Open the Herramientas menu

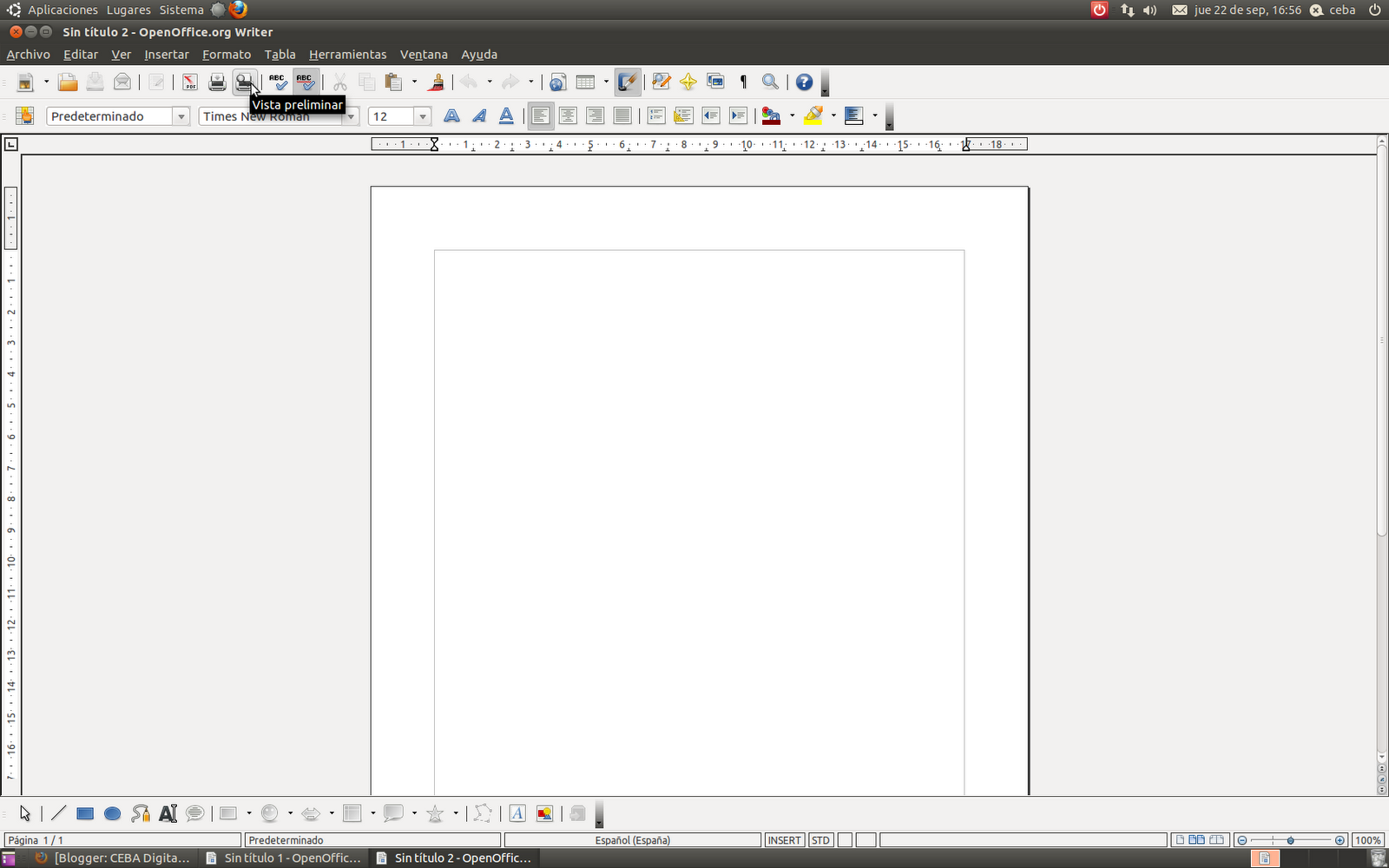(348, 55)
